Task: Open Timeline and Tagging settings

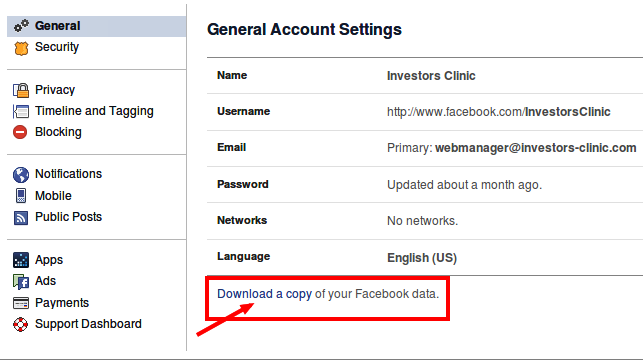Action: coord(94,111)
